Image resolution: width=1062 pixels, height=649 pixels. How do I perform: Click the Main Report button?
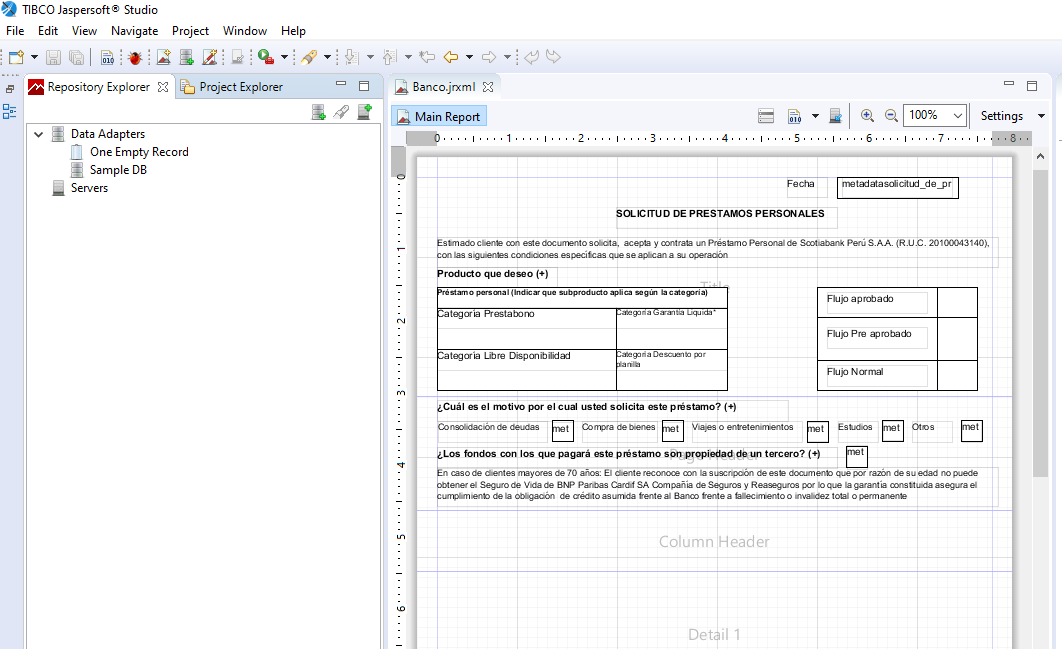438,116
